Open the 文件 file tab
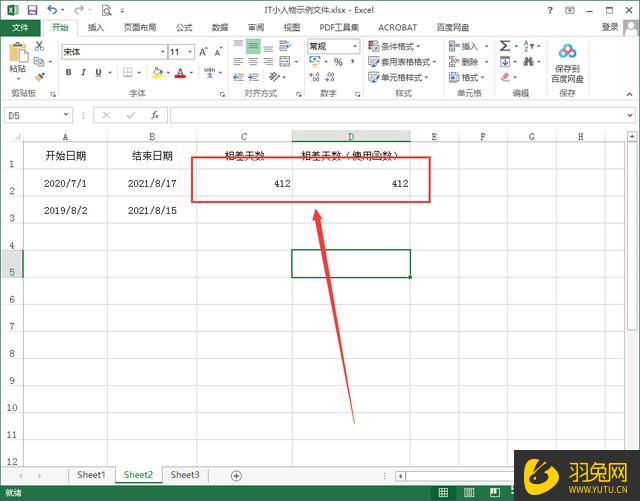The width and height of the screenshot is (640, 501). (x=20, y=27)
